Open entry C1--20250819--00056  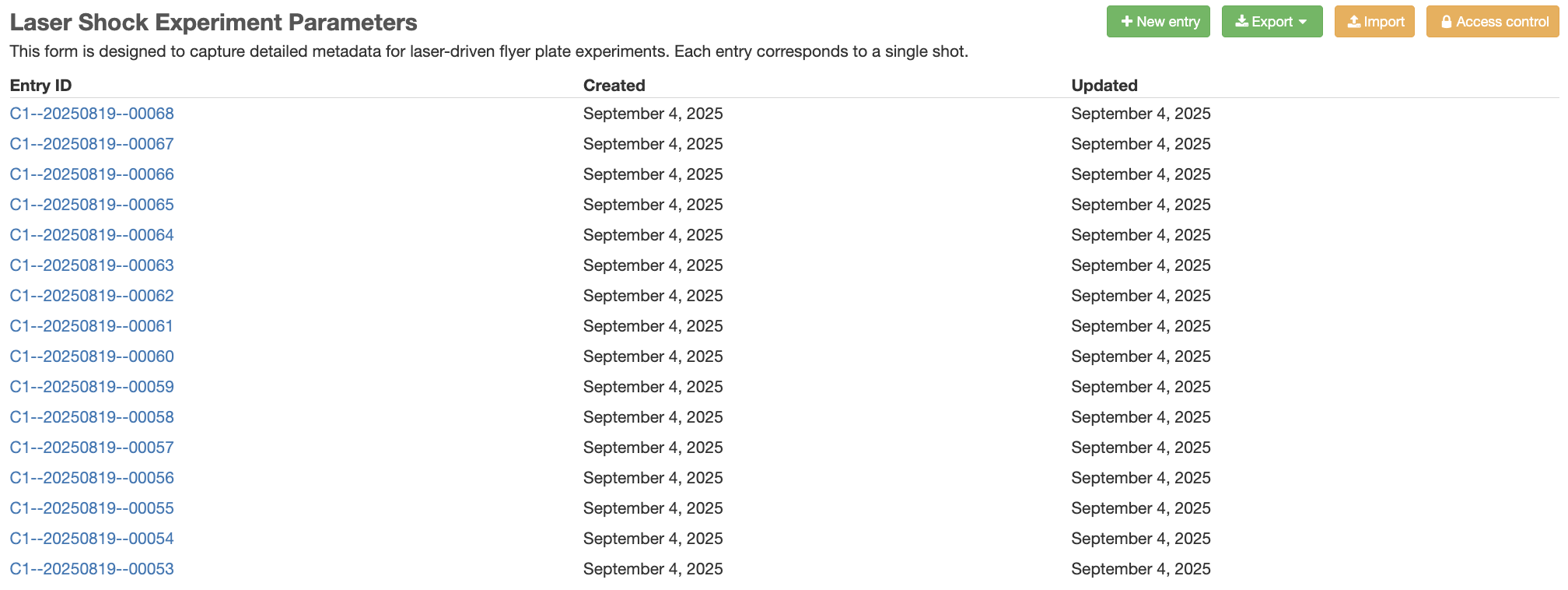coord(92,478)
